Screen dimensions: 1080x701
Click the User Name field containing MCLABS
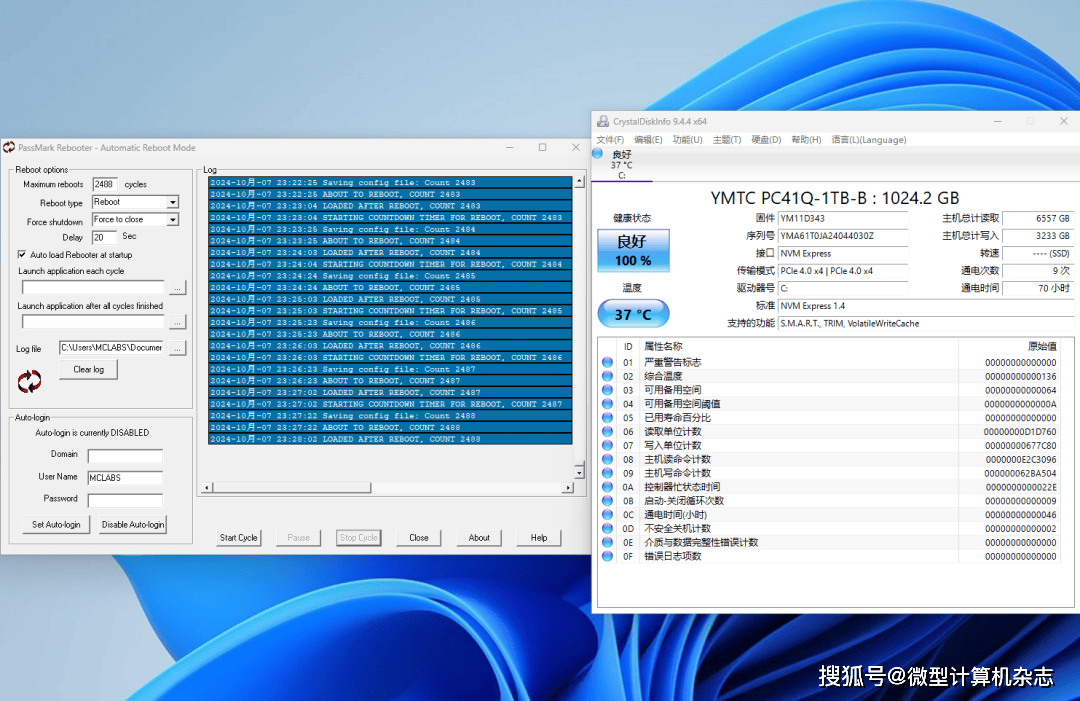tap(125, 478)
